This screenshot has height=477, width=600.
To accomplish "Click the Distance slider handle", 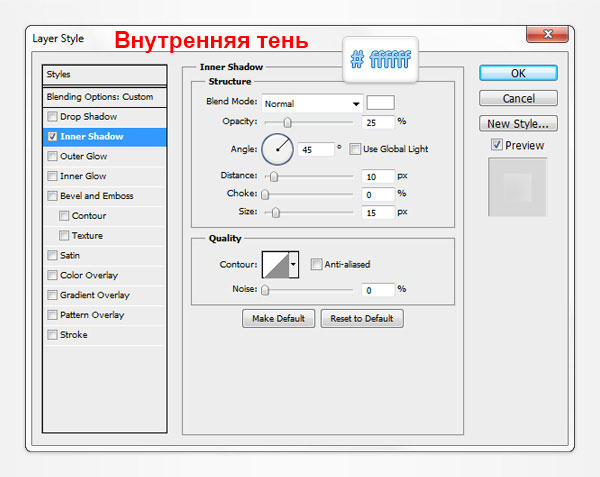I will coord(274,176).
